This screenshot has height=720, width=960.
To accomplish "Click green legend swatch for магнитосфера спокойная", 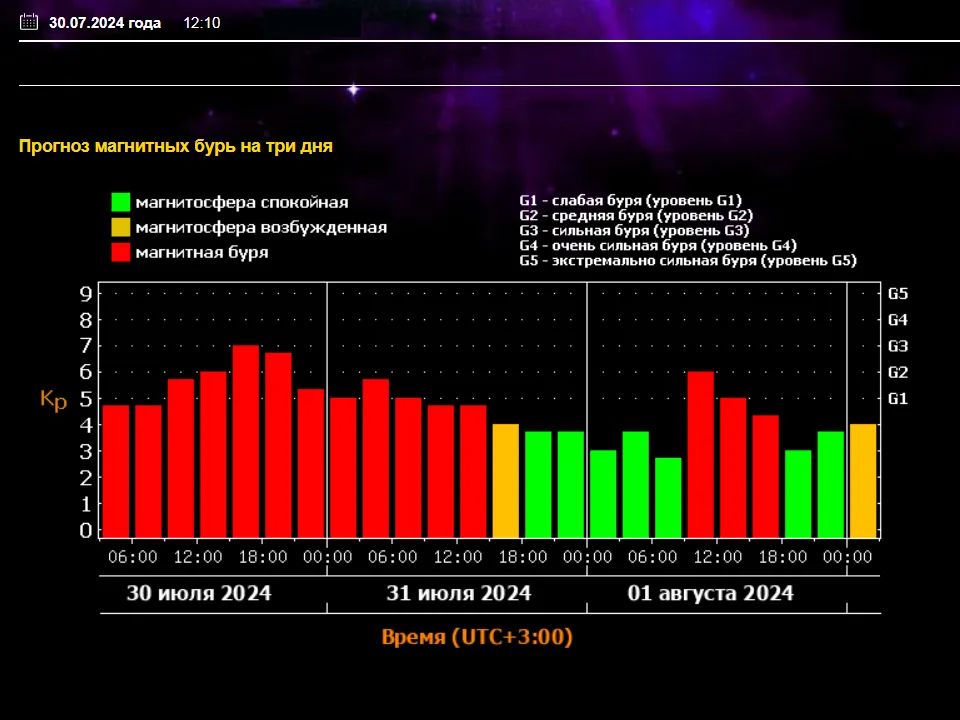I will click(121, 202).
